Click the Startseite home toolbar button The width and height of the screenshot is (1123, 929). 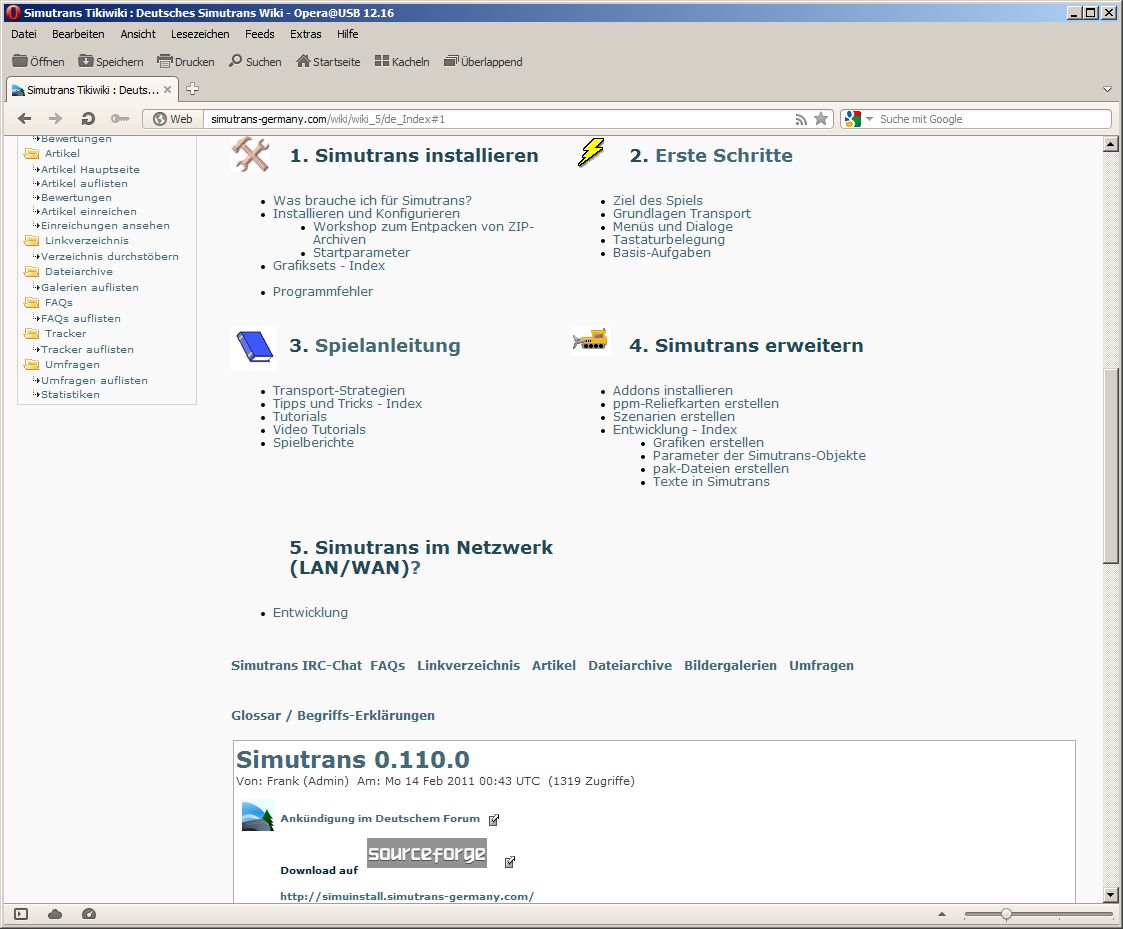coord(328,62)
